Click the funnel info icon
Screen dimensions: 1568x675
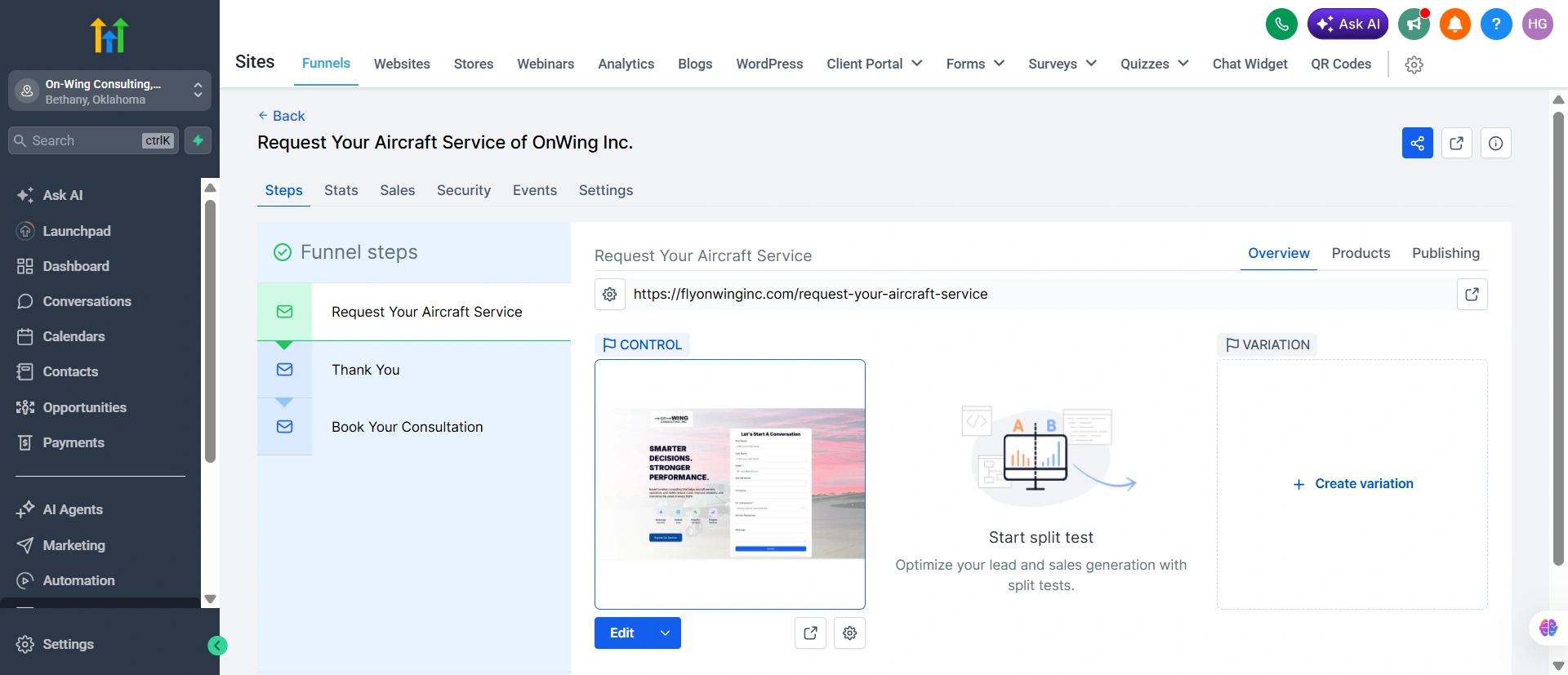(1495, 143)
